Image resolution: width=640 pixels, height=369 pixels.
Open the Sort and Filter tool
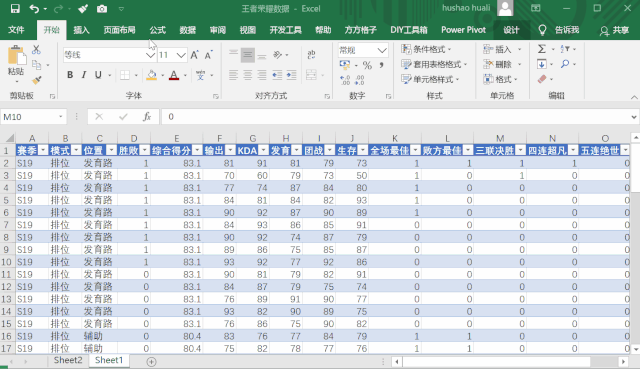point(565,49)
